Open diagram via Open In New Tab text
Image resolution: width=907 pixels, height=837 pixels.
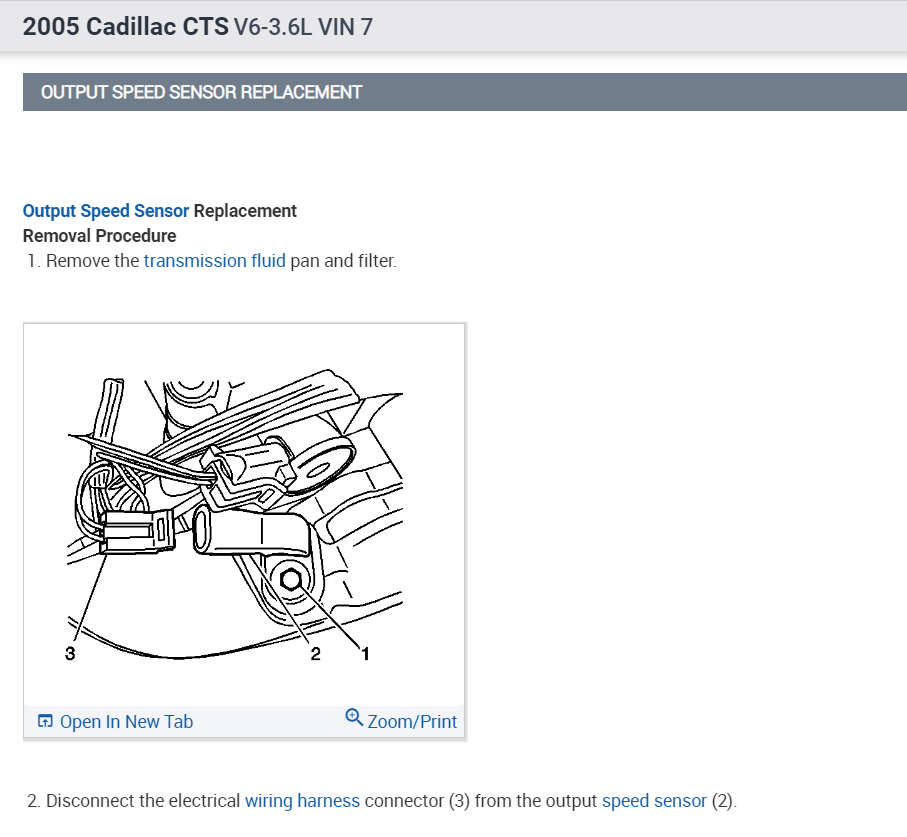pos(126,721)
